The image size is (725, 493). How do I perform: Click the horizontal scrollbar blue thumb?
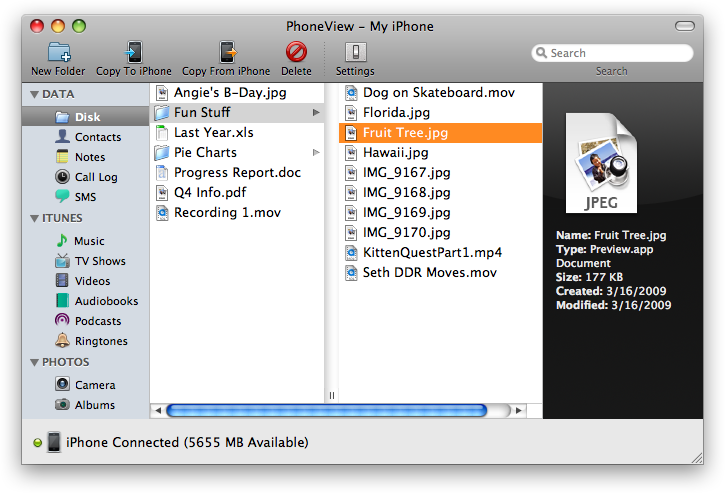pos(326,410)
